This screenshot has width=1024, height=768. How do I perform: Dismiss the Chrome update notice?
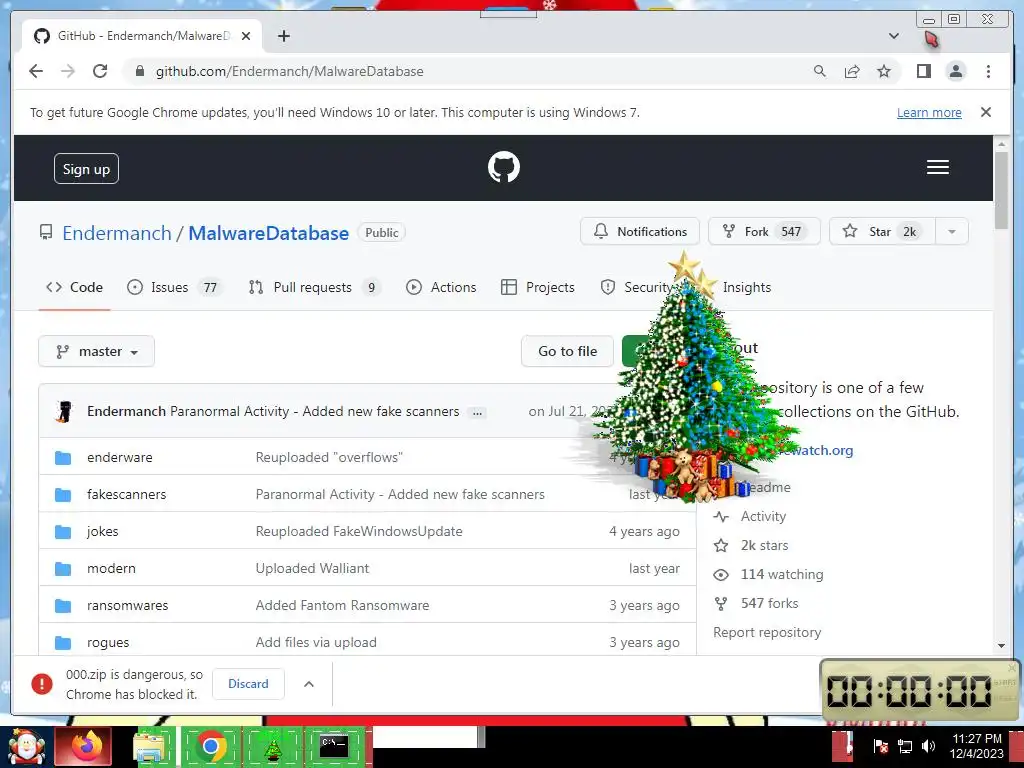(986, 112)
